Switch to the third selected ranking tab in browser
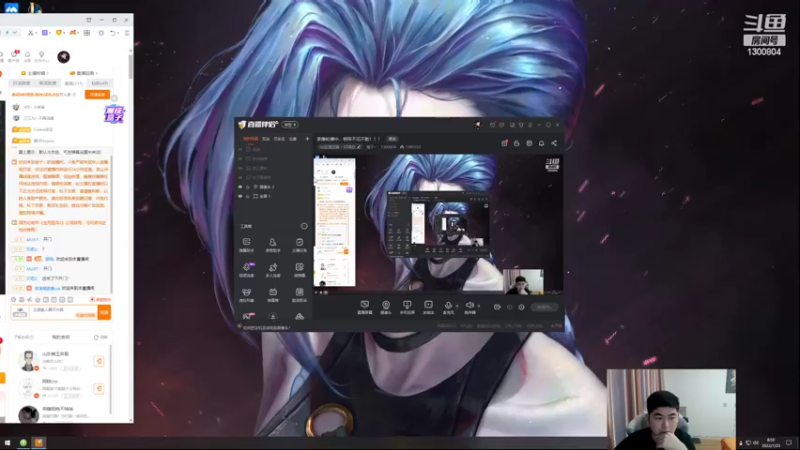This screenshot has width=800, height=450. [x=73, y=83]
